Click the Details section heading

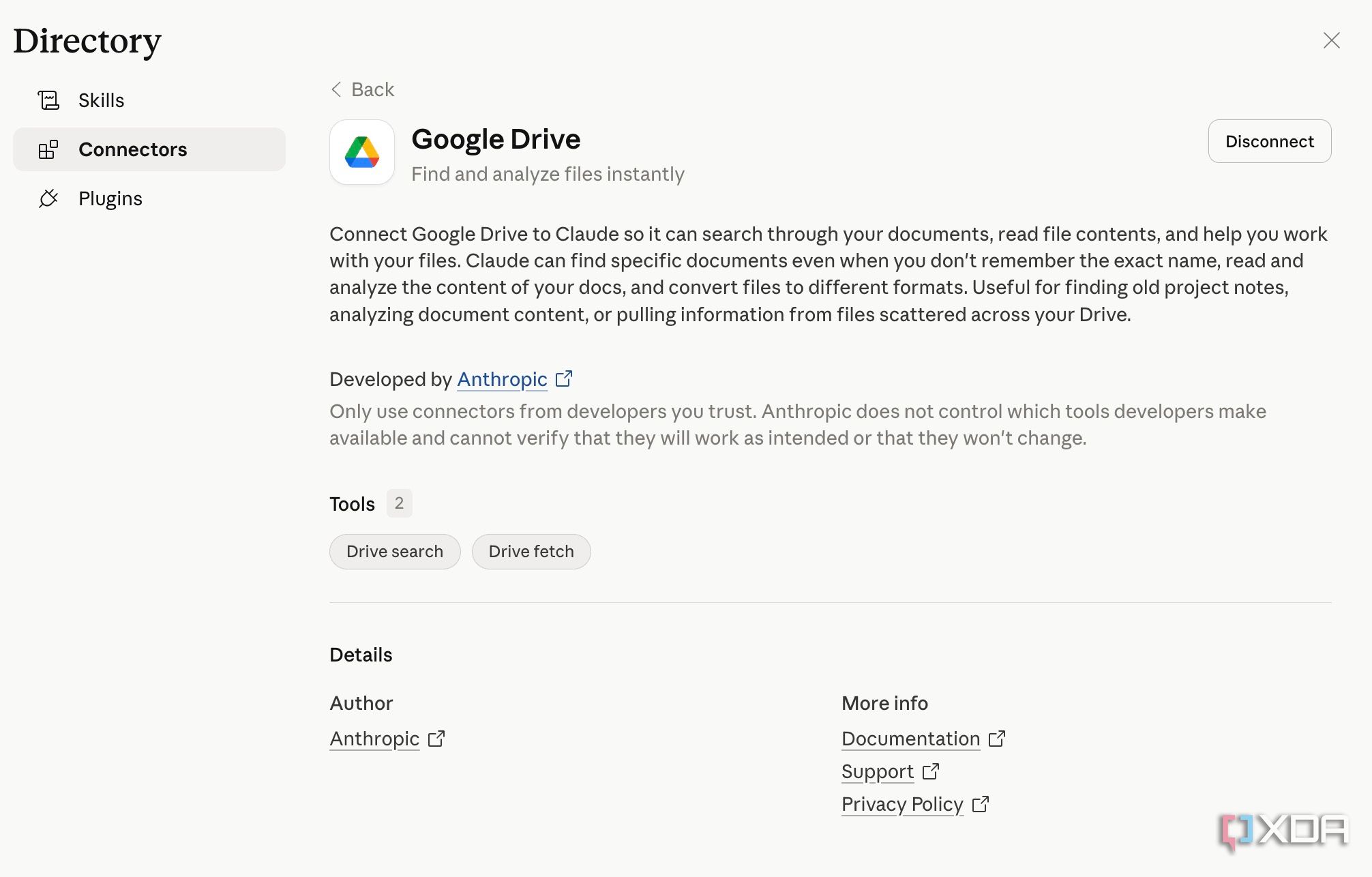361,655
